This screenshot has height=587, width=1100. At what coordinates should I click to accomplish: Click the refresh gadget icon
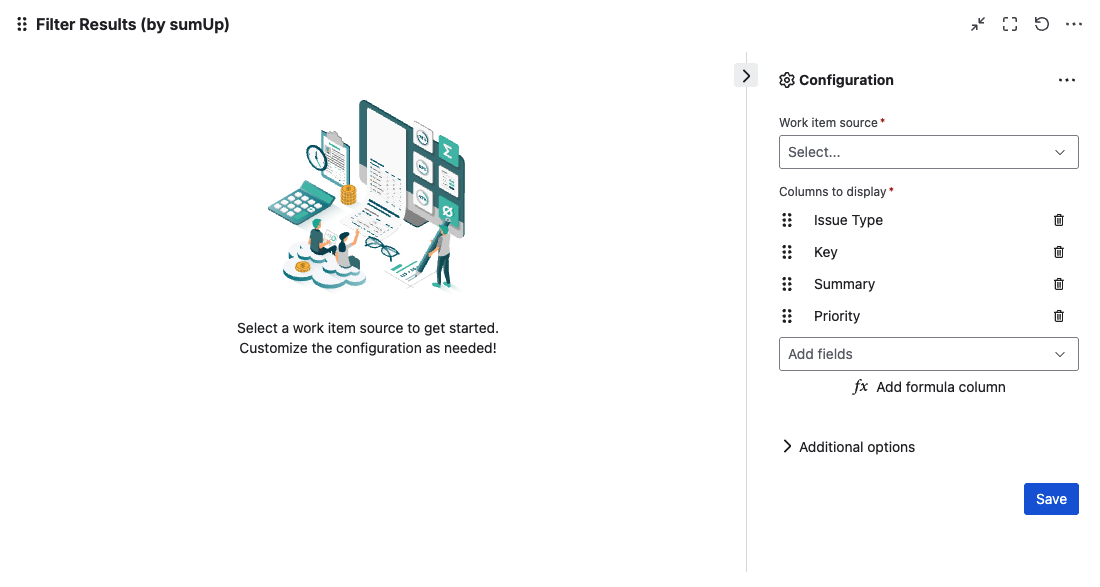pos(1042,24)
